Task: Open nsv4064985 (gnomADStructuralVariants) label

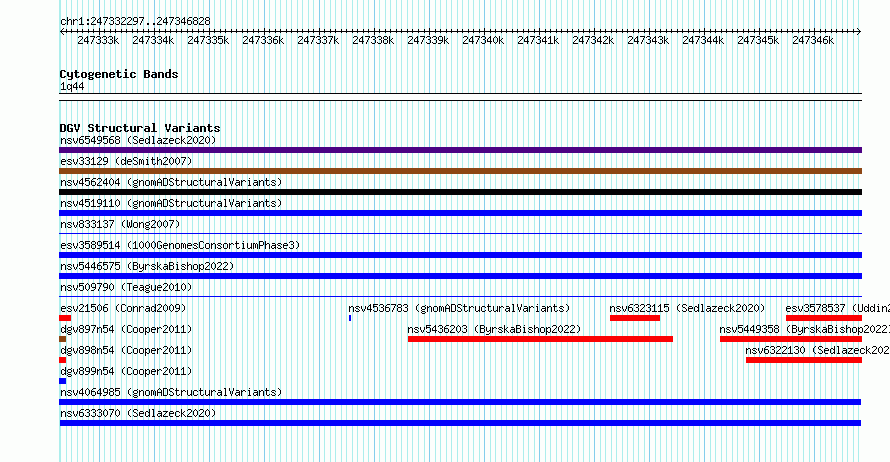Action: coord(171,392)
